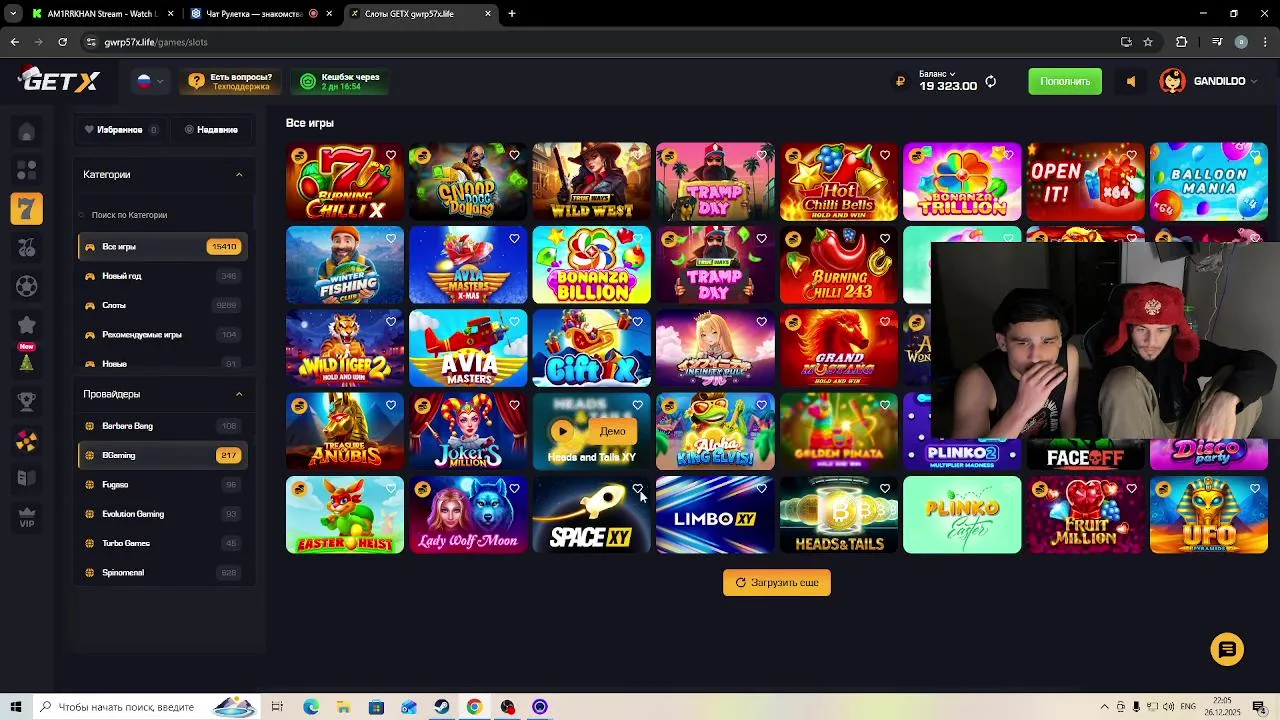Image resolution: width=1280 pixels, height=720 pixels.
Task: Click the Кешбэк через timer button
Action: (340, 81)
